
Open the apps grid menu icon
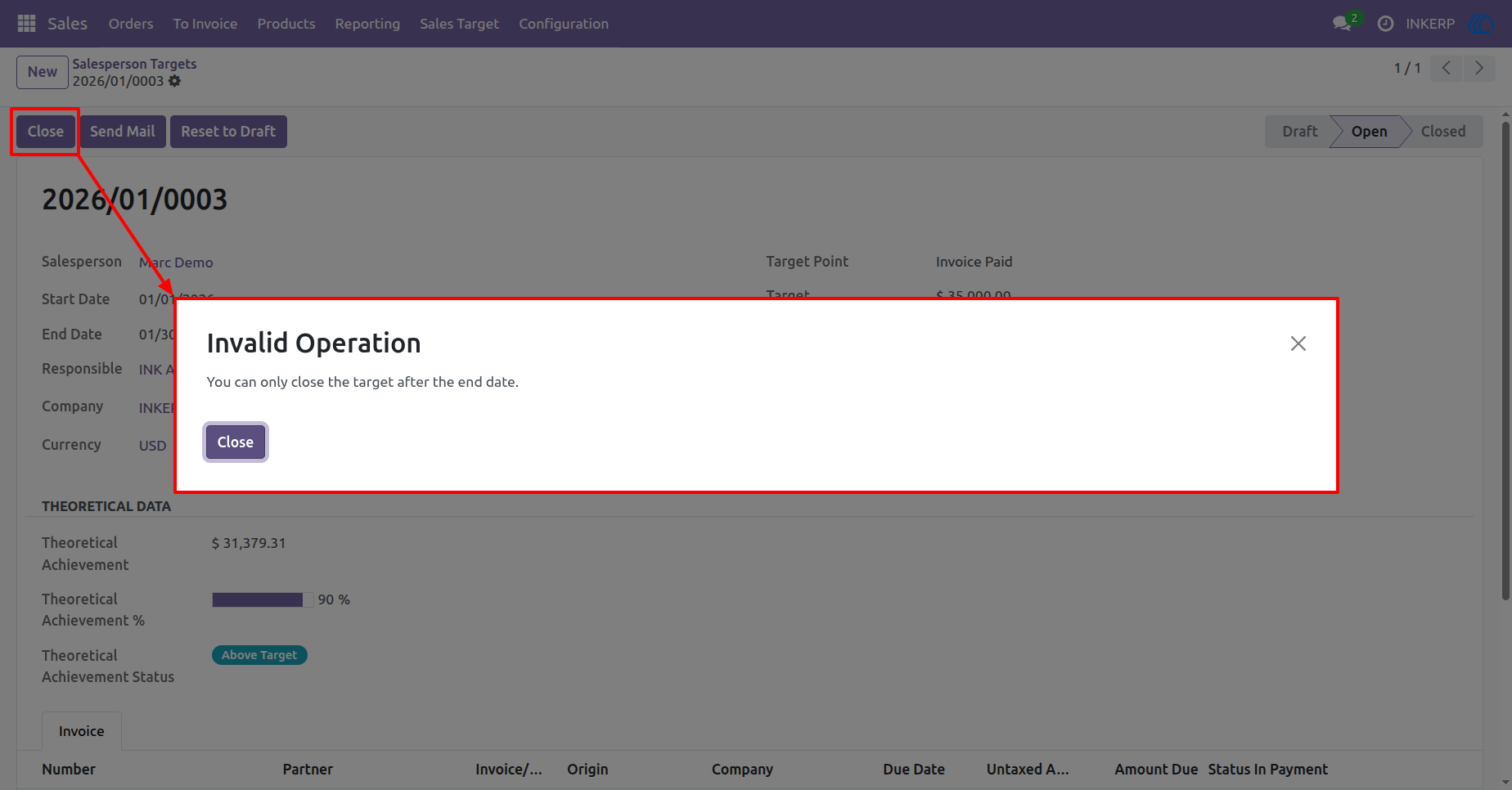26,24
